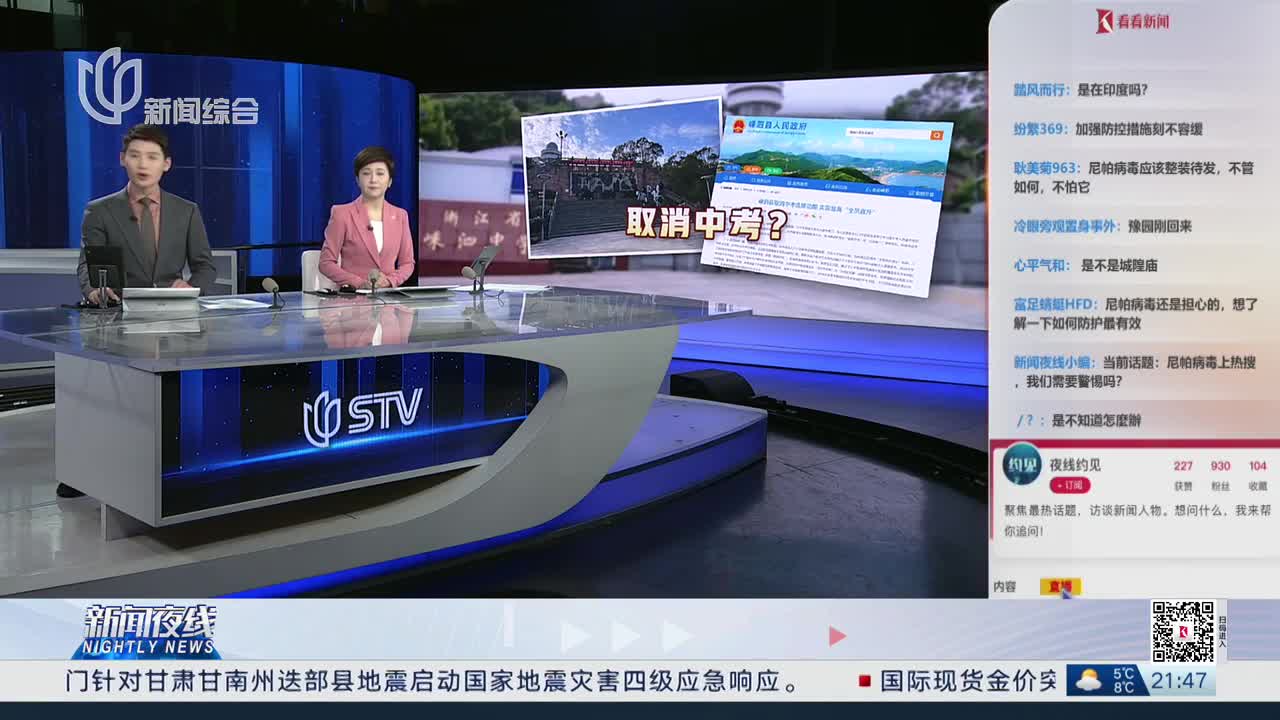This screenshot has height=720, width=1280.
Task: Click the weather cloud icon beside temperature
Action: tap(1088, 681)
